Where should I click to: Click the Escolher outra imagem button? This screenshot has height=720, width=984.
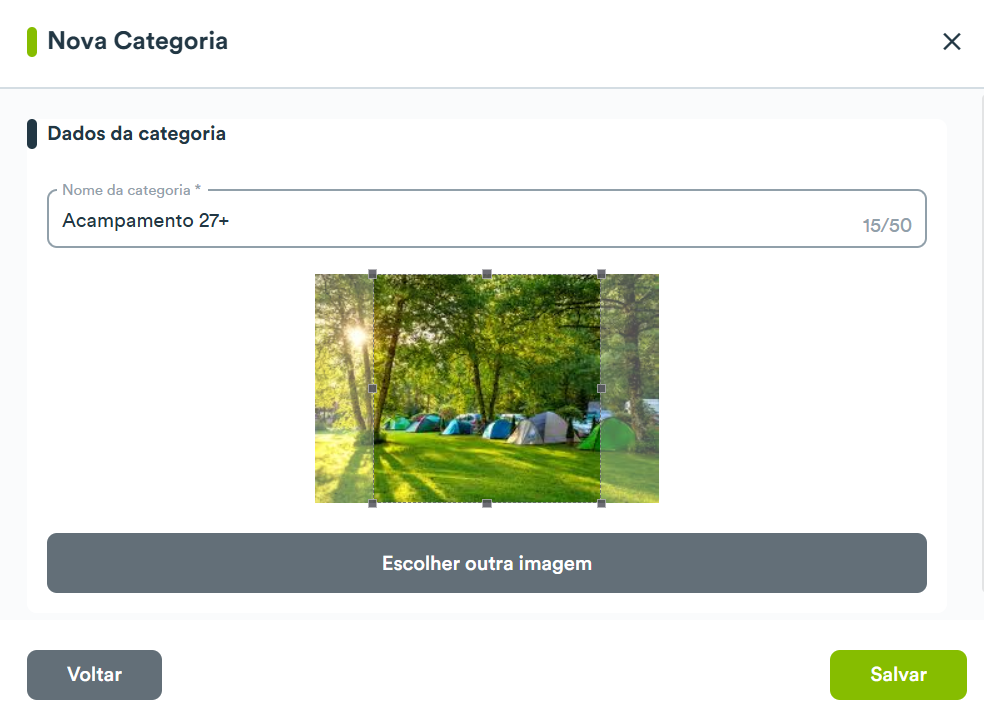[x=486, y=563]
